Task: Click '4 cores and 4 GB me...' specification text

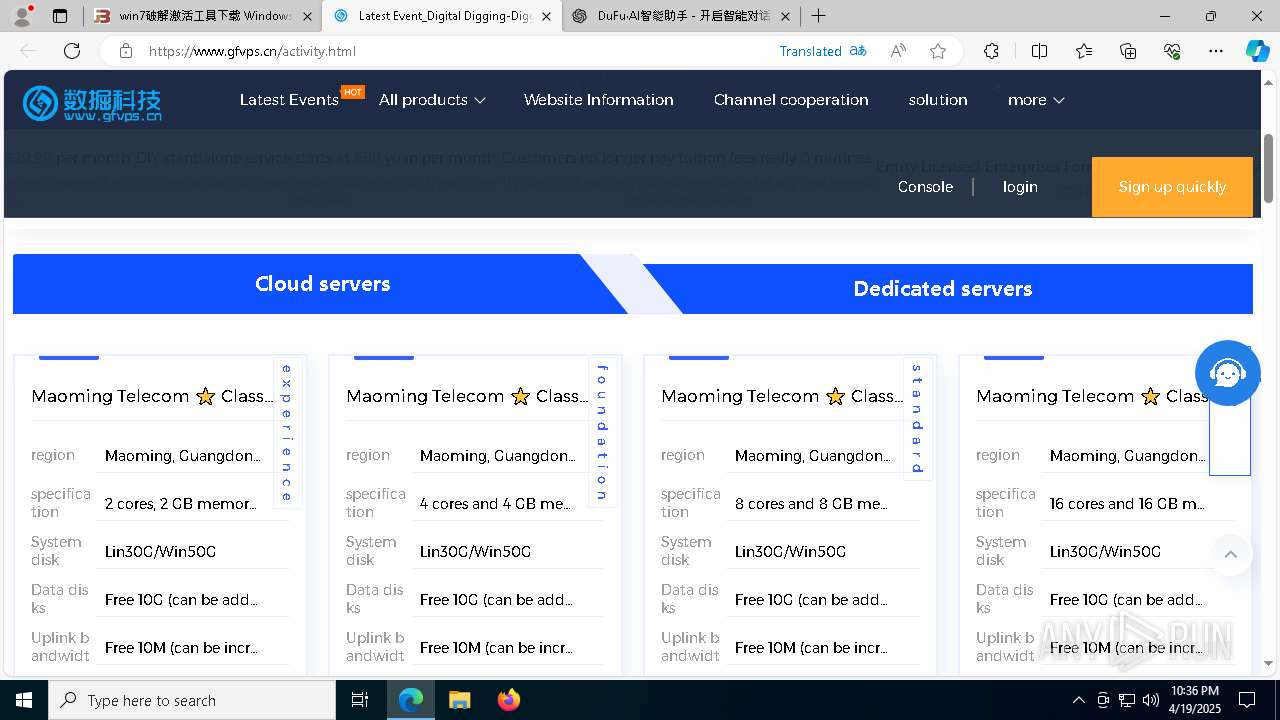Action: tap(495, 504)
